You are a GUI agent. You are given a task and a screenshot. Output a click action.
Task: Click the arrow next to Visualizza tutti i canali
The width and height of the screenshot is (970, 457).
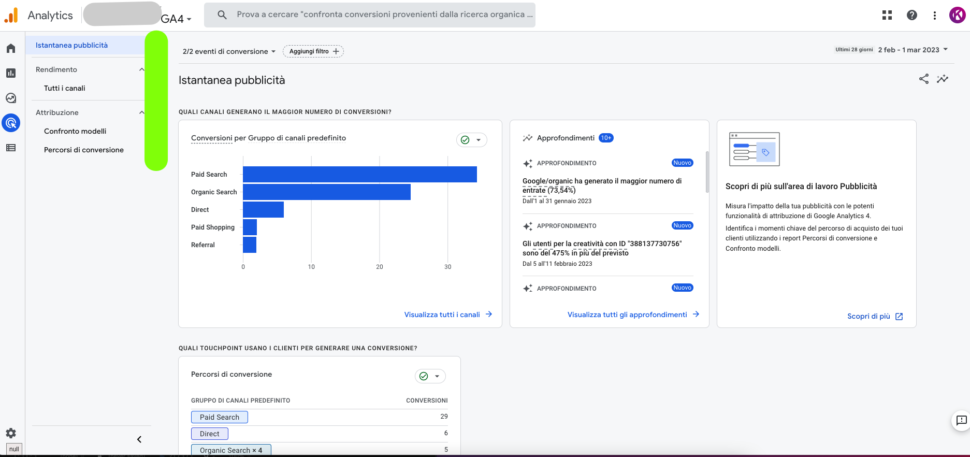pos(489,314)
